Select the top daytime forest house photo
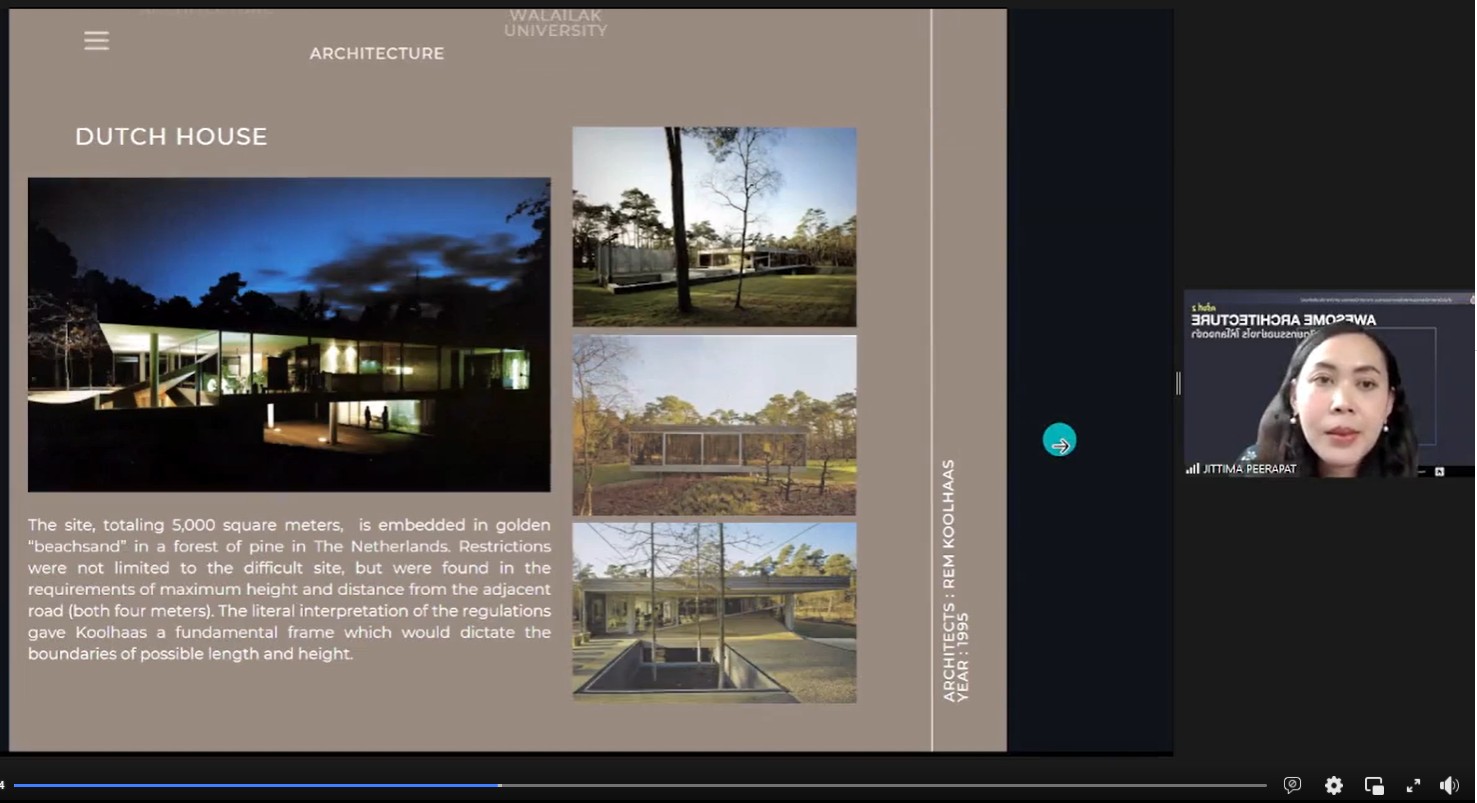This screenshot has width=1477, height=803. click(714, 226)
